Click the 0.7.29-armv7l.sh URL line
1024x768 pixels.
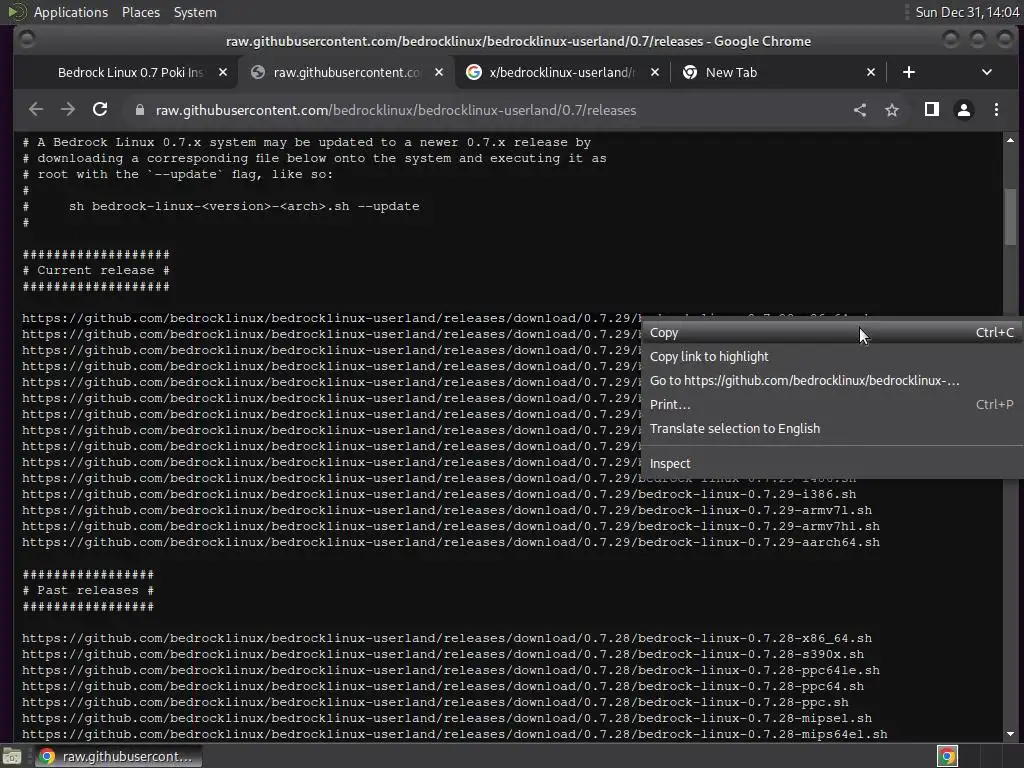coord(447,510)
